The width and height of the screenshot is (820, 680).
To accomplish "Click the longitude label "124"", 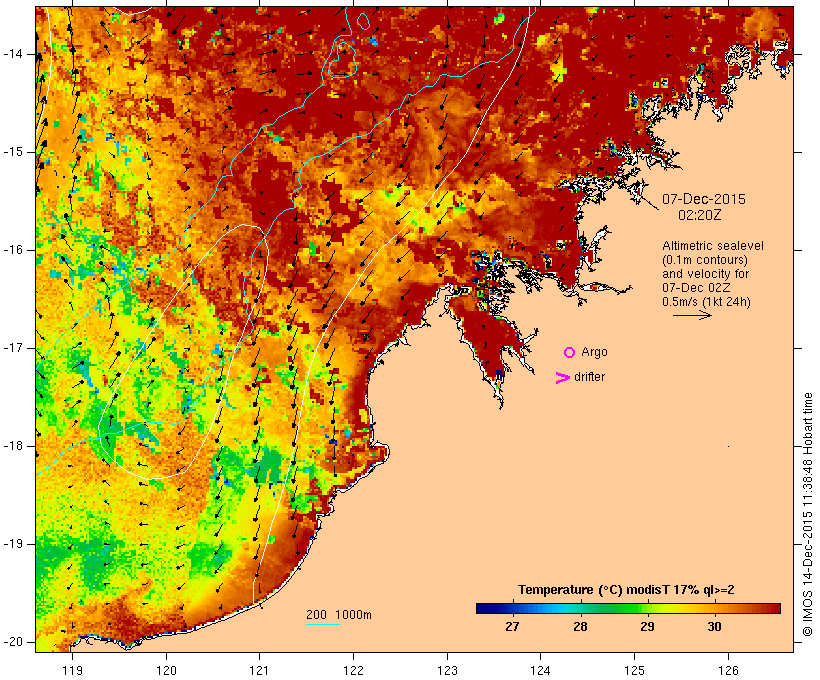I will click(540, 671).
